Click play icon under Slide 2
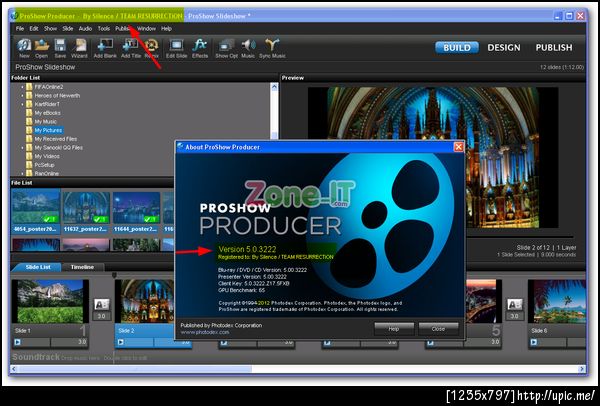The width and height of the screenshot is (600, 406). pos(121,342)
